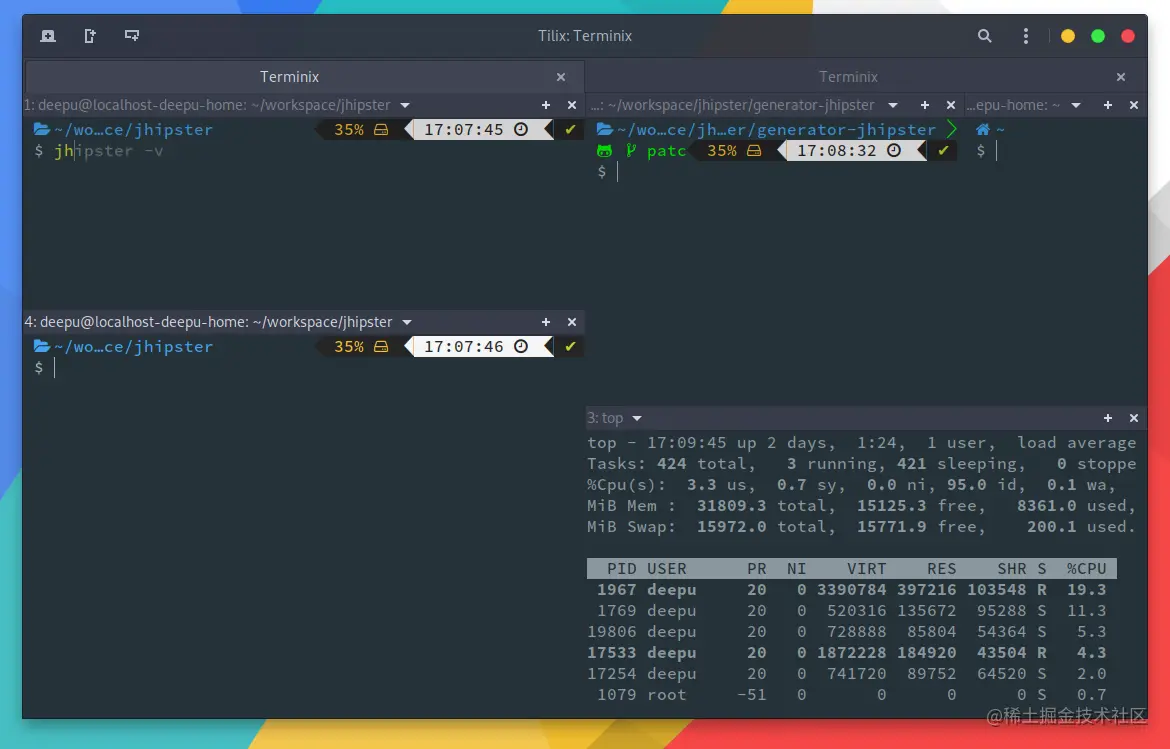Focus terminal 4 command prompt
Screen dimensions: 1170x749
(x=54, y=368)
